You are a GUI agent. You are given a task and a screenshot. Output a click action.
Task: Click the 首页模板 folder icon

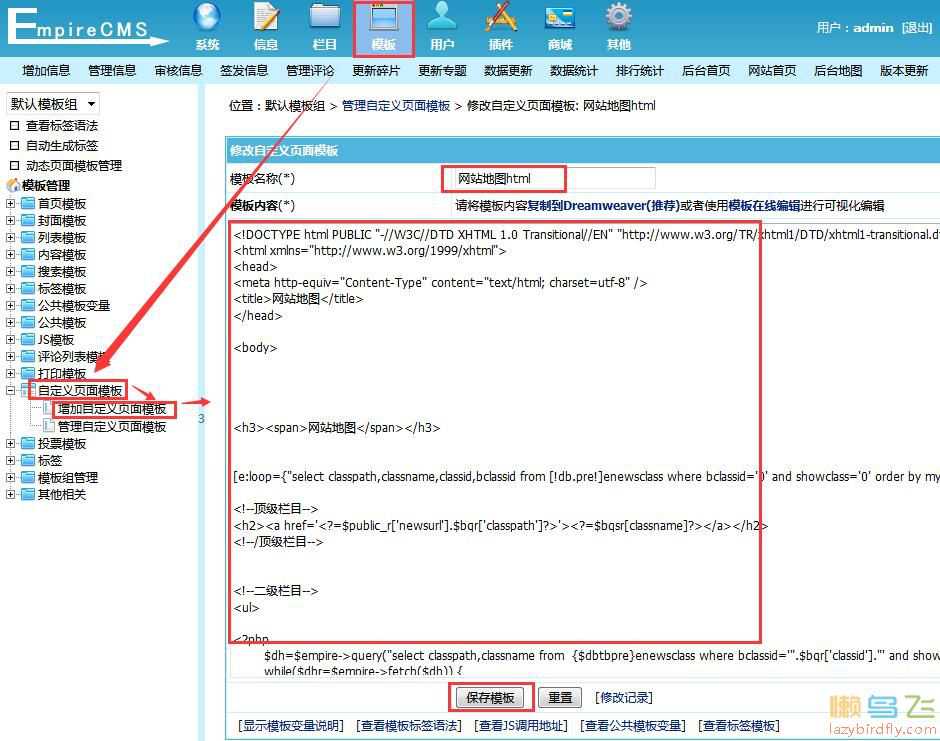[x=28, y=203]
